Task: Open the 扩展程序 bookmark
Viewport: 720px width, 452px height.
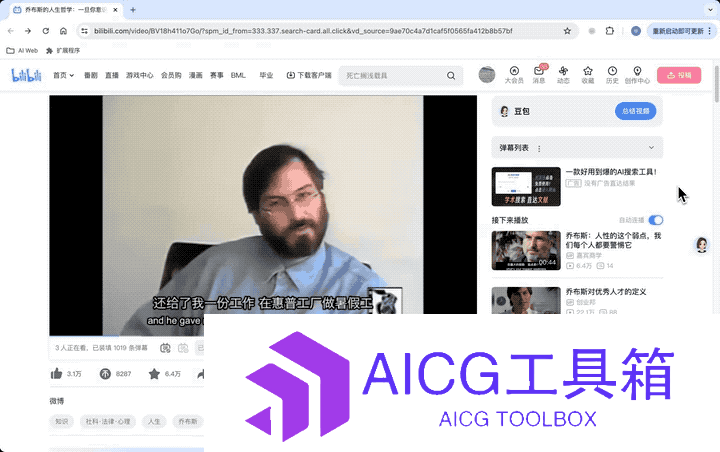Action: [x=63, y=51]
